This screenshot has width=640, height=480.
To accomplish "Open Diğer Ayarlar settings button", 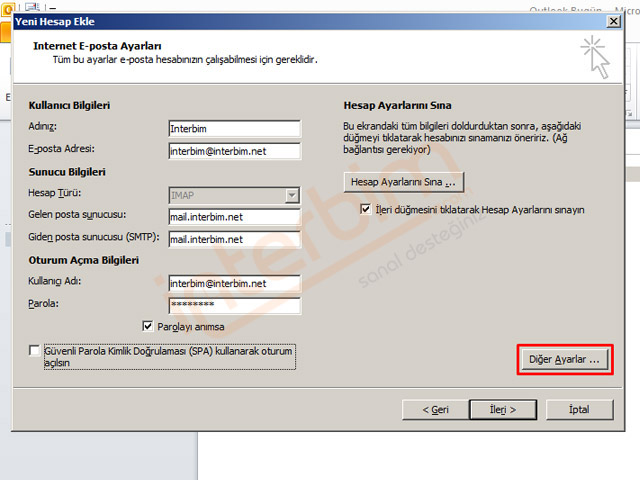I will (565, 359).
